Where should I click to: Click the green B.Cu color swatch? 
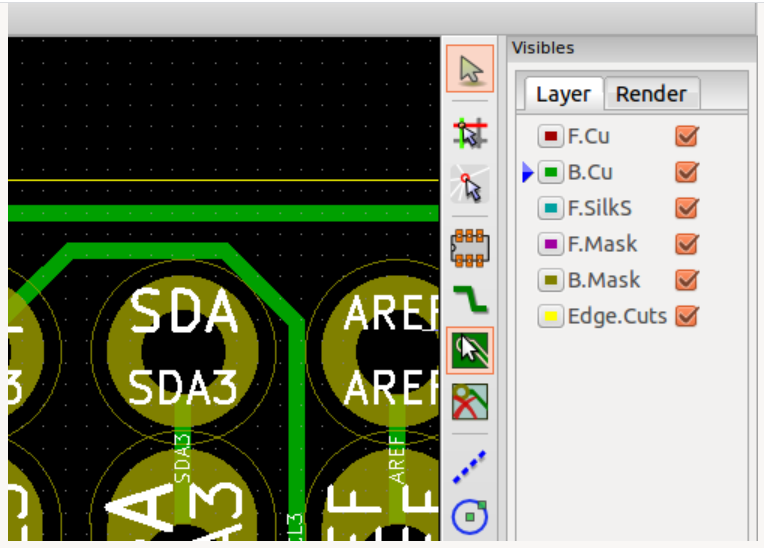pos(551,172)
